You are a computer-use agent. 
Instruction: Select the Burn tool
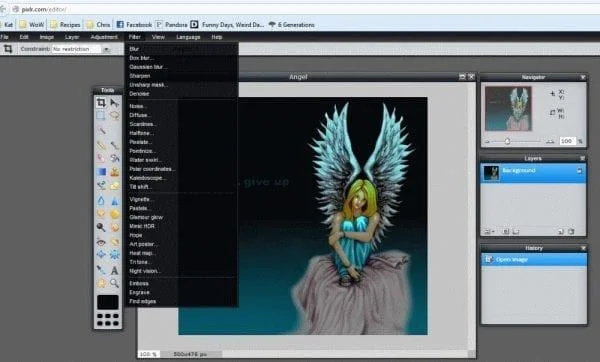click(x=114, y=227)
